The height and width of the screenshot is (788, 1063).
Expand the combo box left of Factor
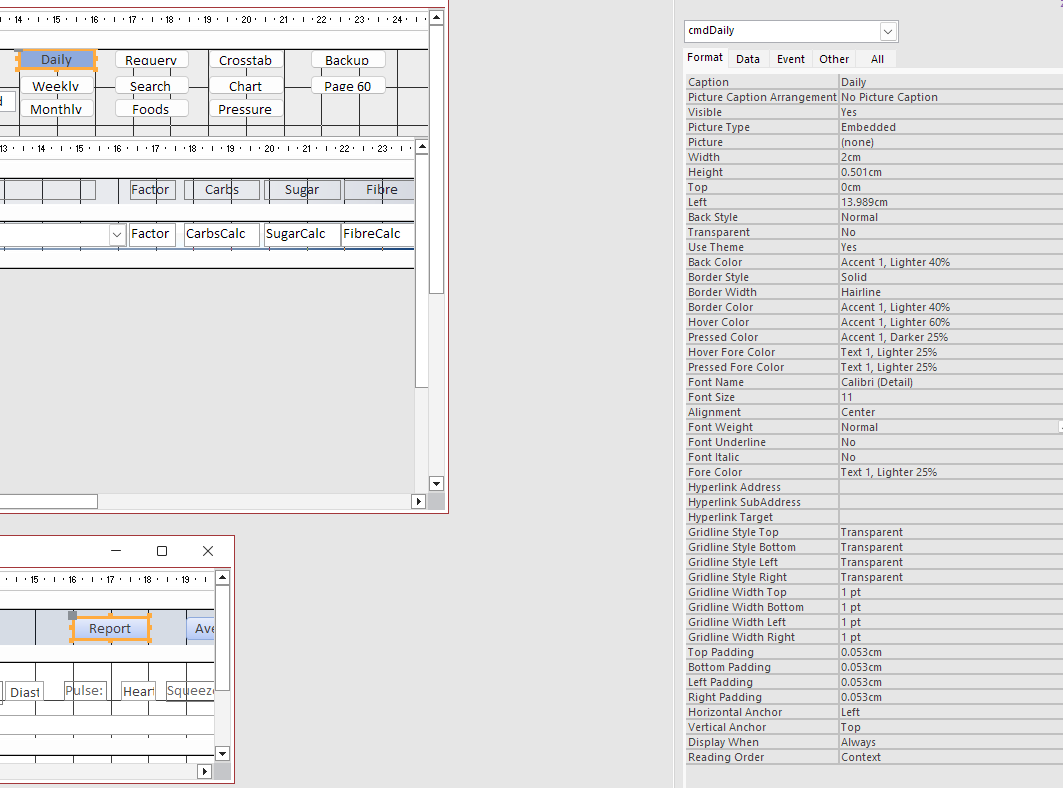click(116, 234)
